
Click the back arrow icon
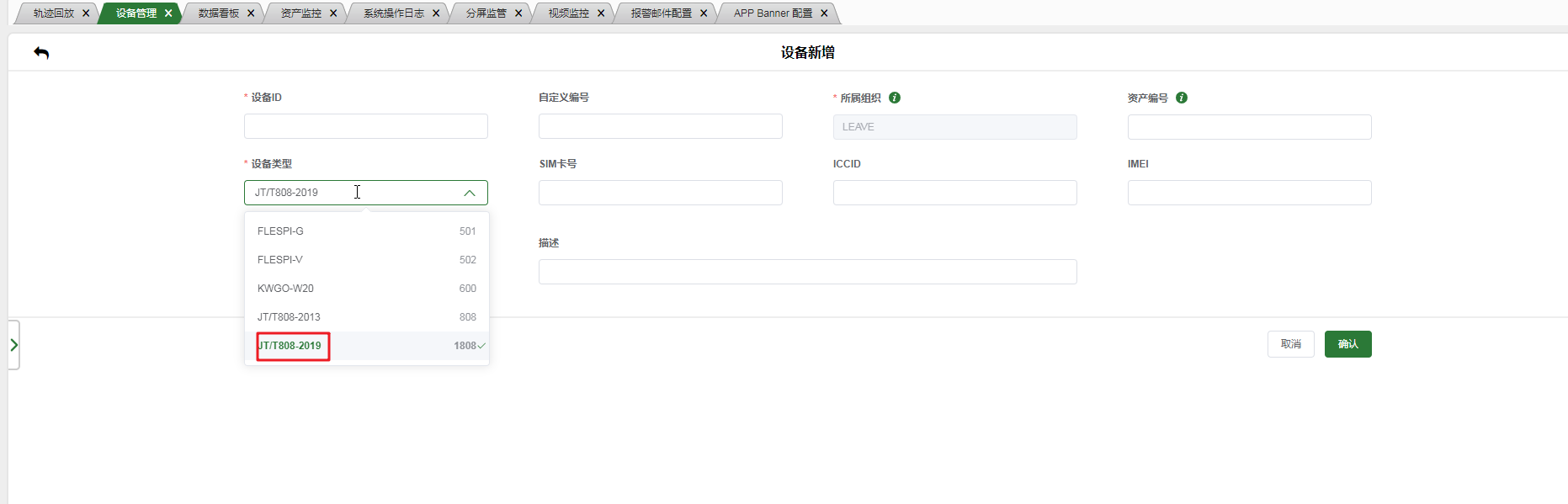(41, 53)
